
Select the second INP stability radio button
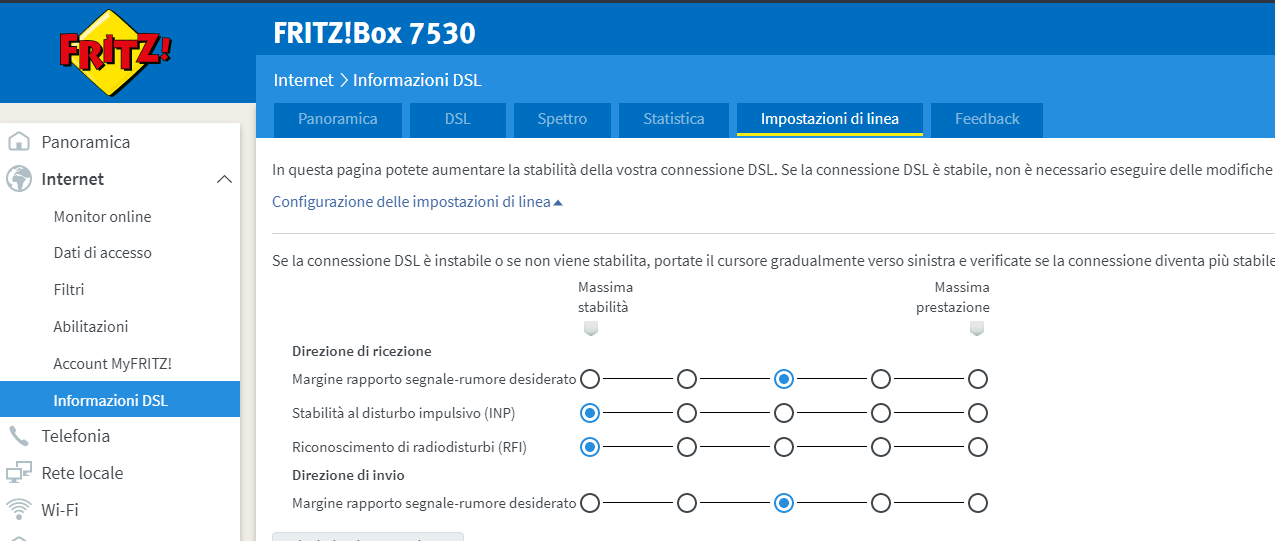click(687, 413)
